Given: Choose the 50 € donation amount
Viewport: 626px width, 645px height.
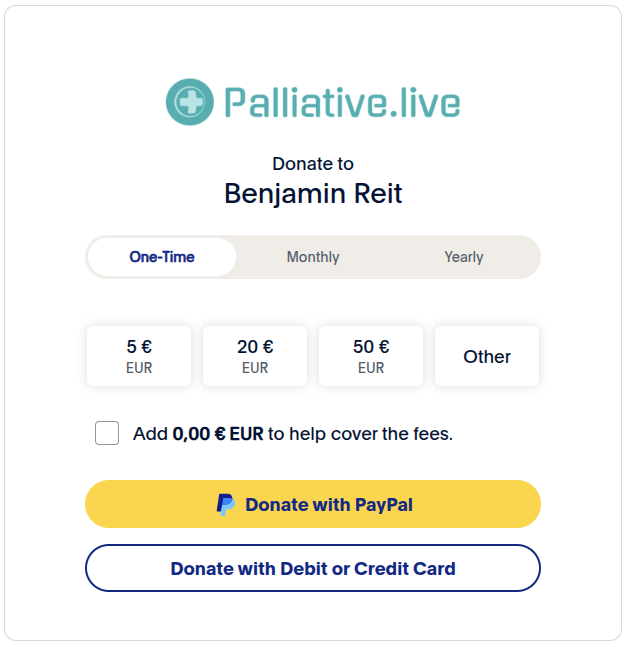Looking at the screenshot, I should point(371,356).
